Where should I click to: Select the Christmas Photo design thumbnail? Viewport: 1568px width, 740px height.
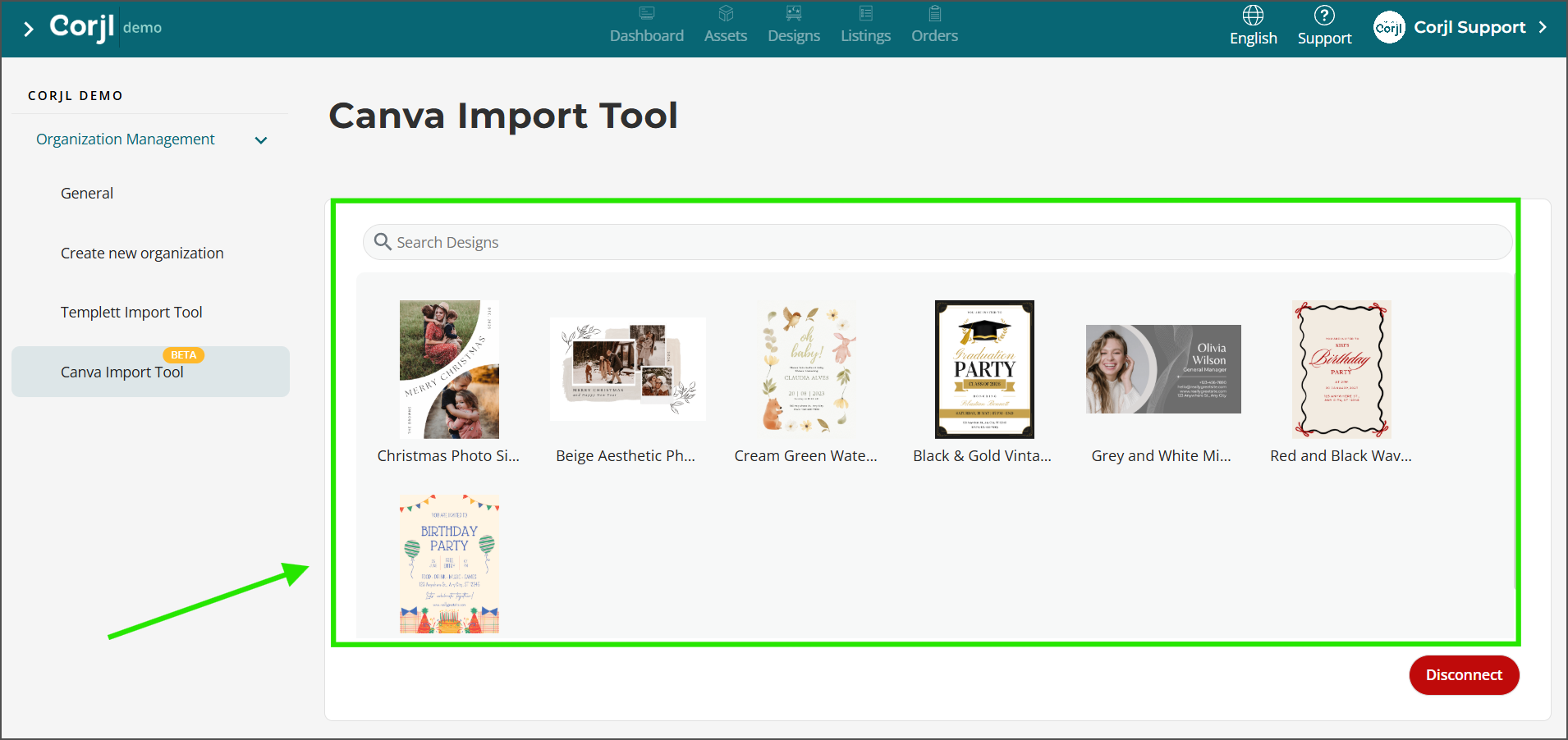click(x=449, y=369)
